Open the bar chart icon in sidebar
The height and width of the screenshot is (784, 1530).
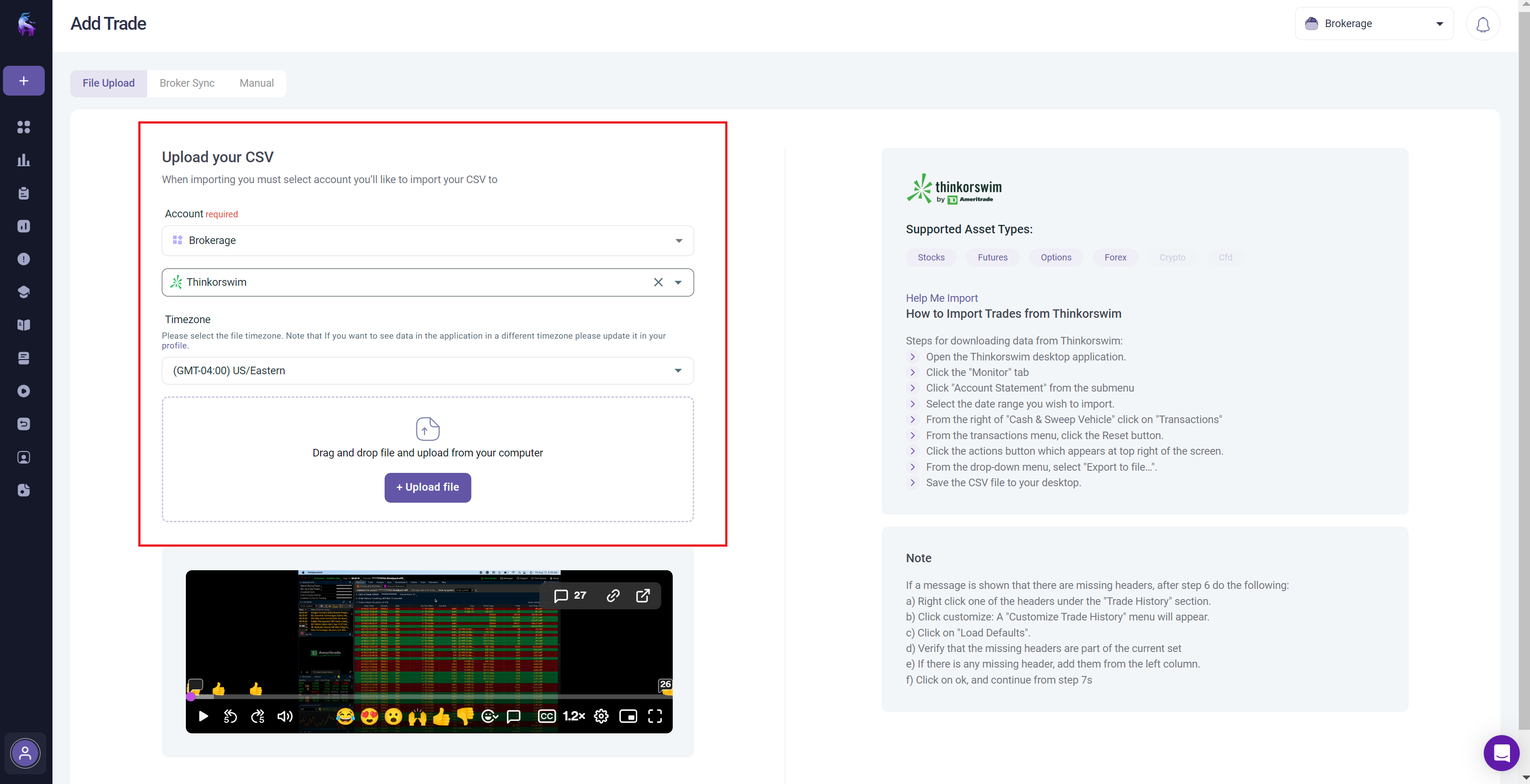point(24,160)
